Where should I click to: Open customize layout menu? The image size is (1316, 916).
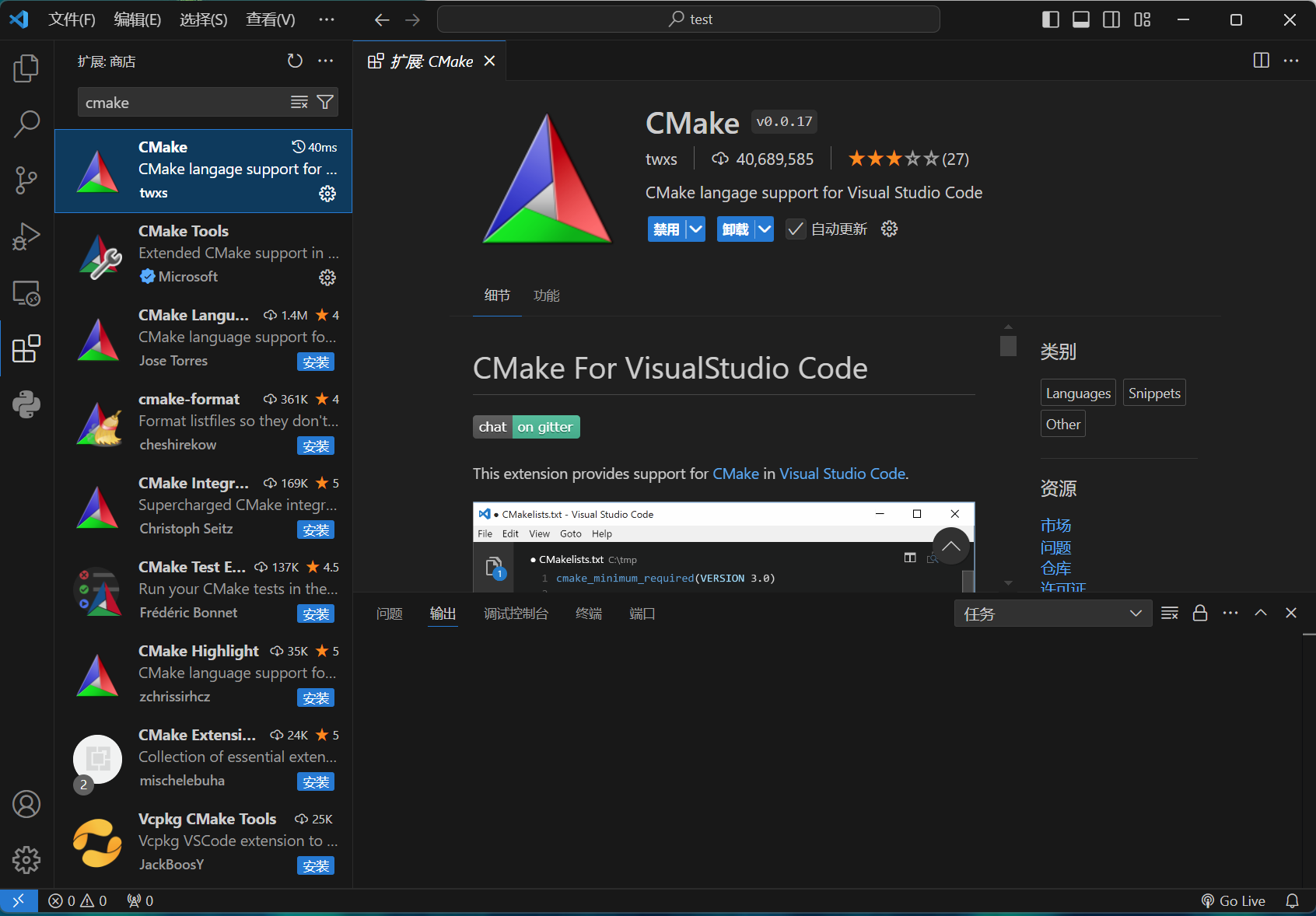click(x=1143, y=19)
